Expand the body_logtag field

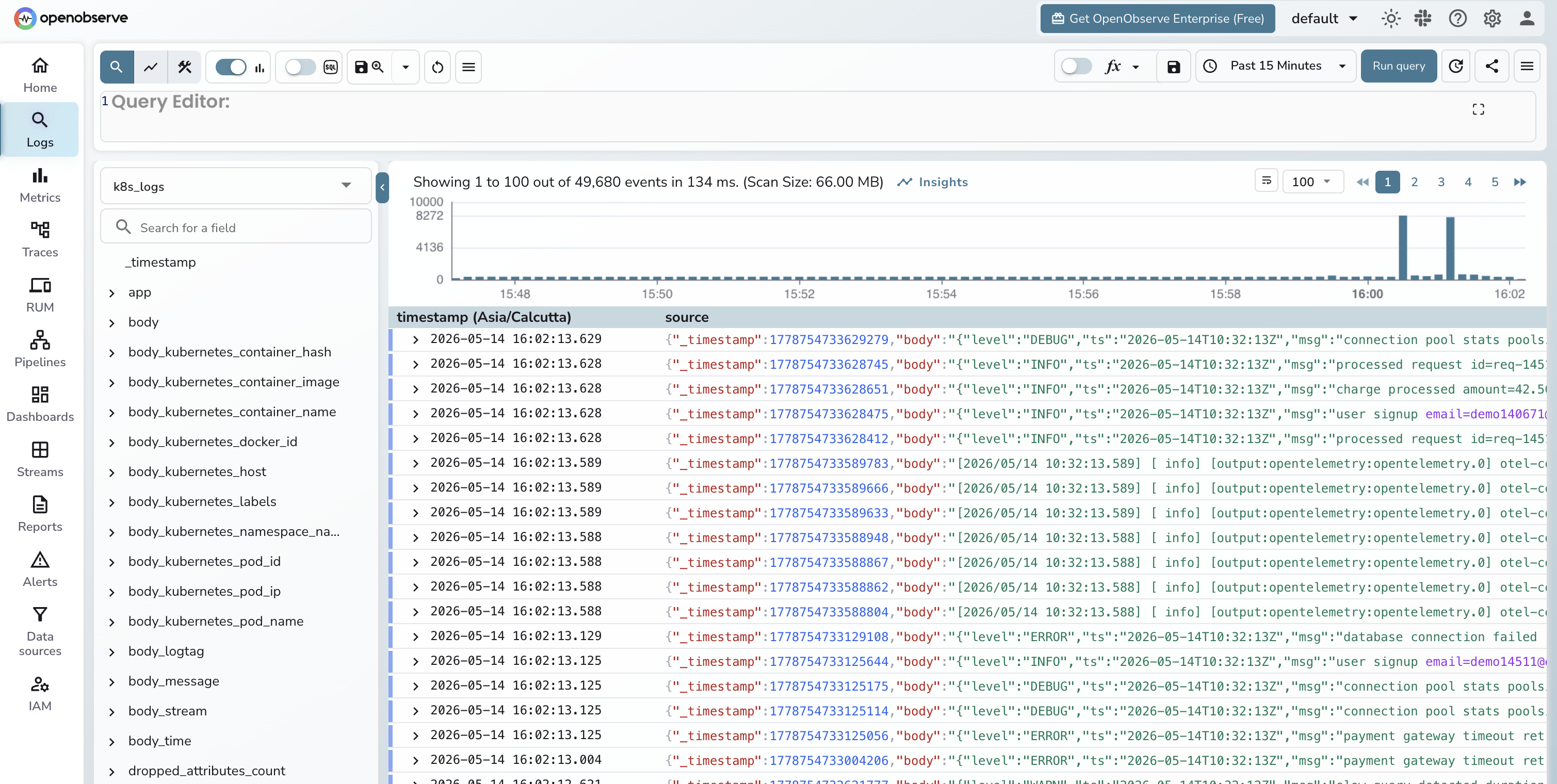111,652
